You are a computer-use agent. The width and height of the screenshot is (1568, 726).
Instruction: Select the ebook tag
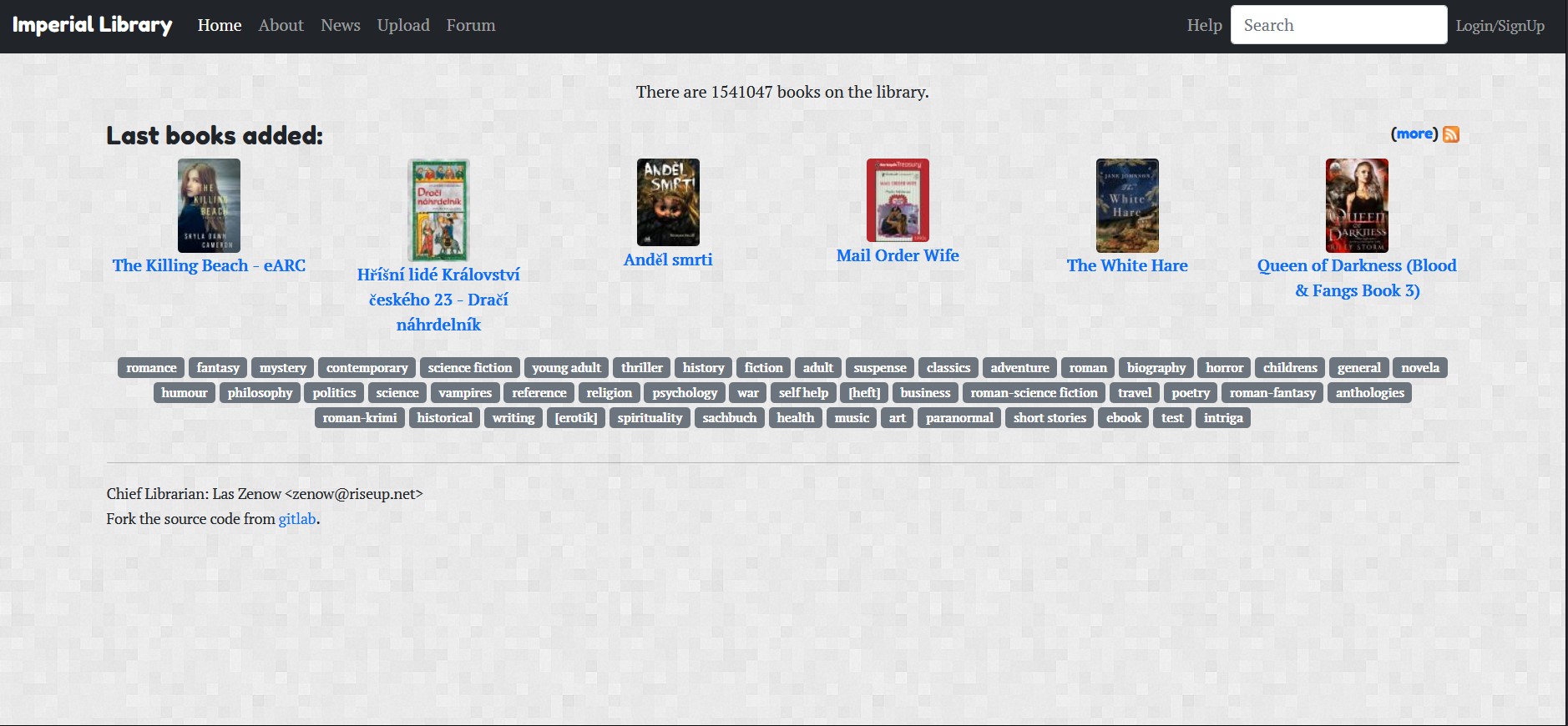(1124, 418)
